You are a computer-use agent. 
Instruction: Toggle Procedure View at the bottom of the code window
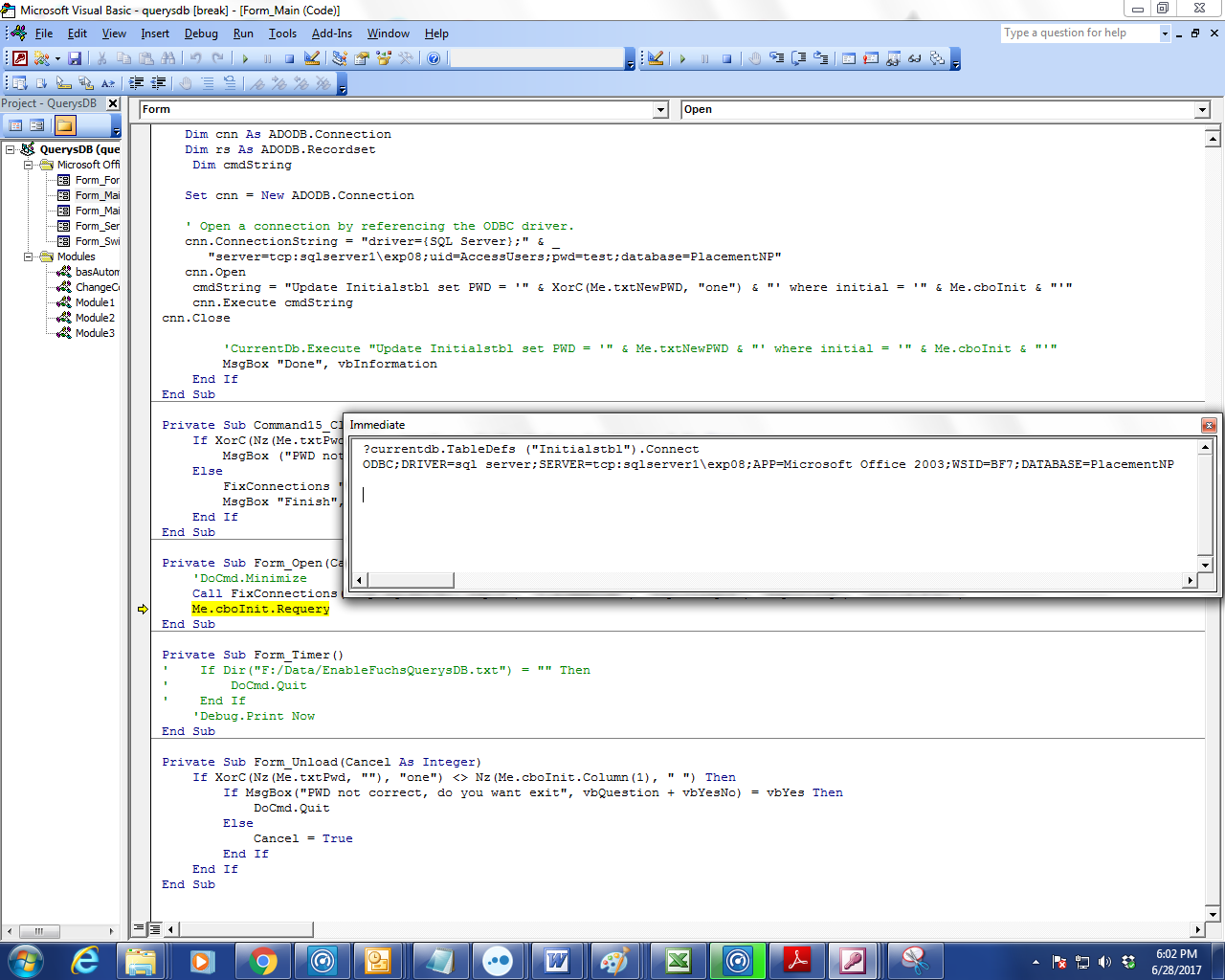(x=140, y=928)
